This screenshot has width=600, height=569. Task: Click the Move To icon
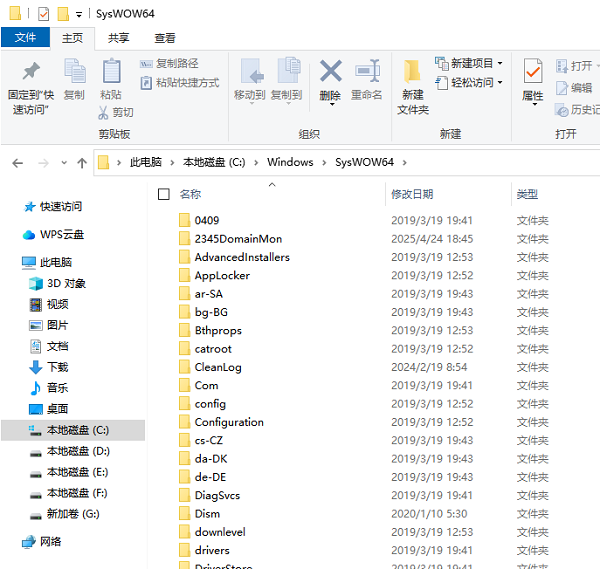coord(252,71)
